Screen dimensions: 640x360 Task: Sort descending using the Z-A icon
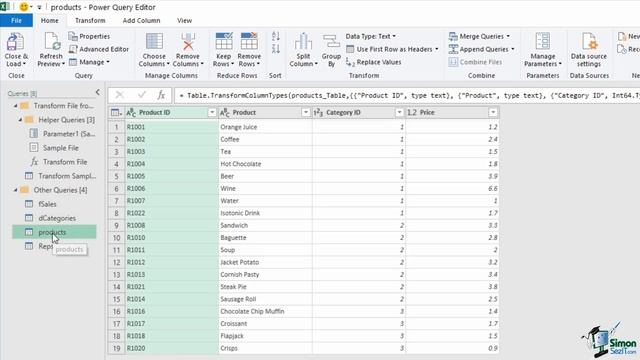[276, 49]
